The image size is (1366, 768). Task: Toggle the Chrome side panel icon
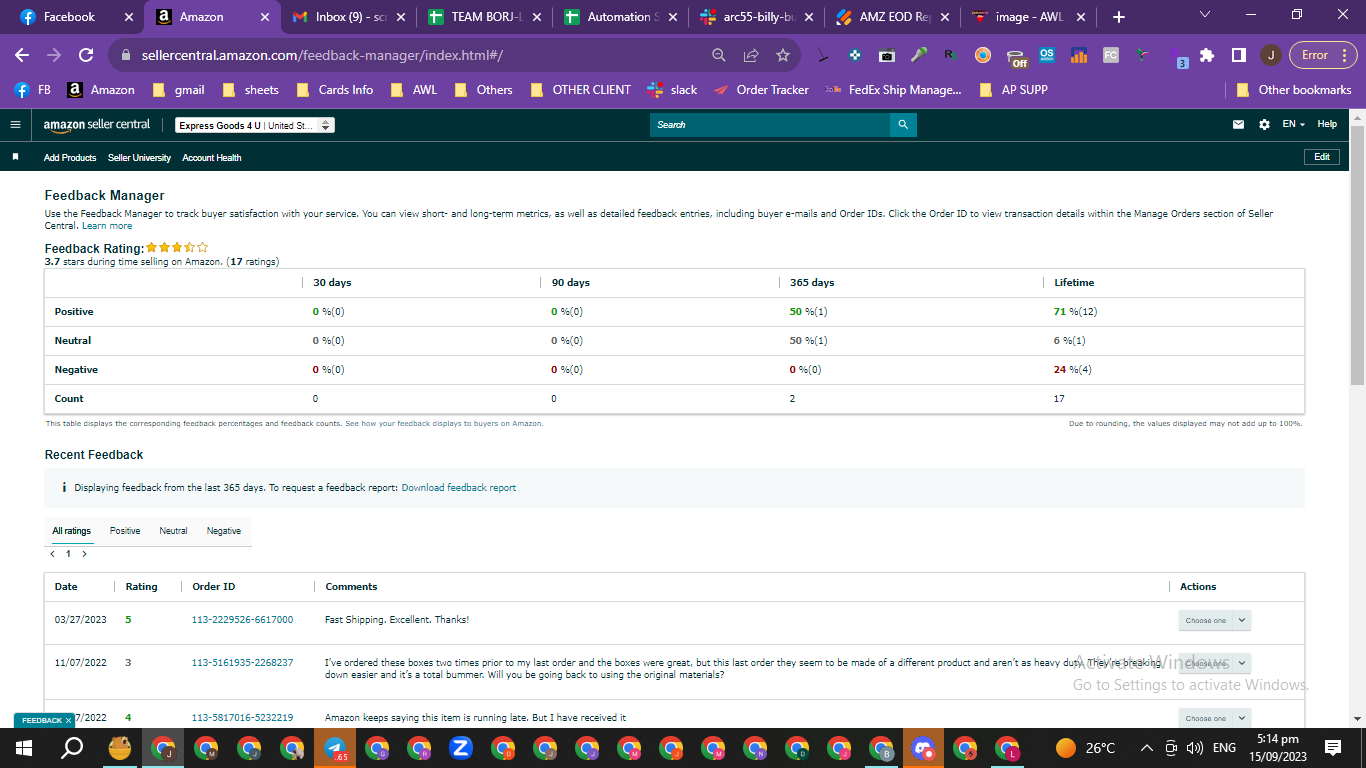point(1238,55)
